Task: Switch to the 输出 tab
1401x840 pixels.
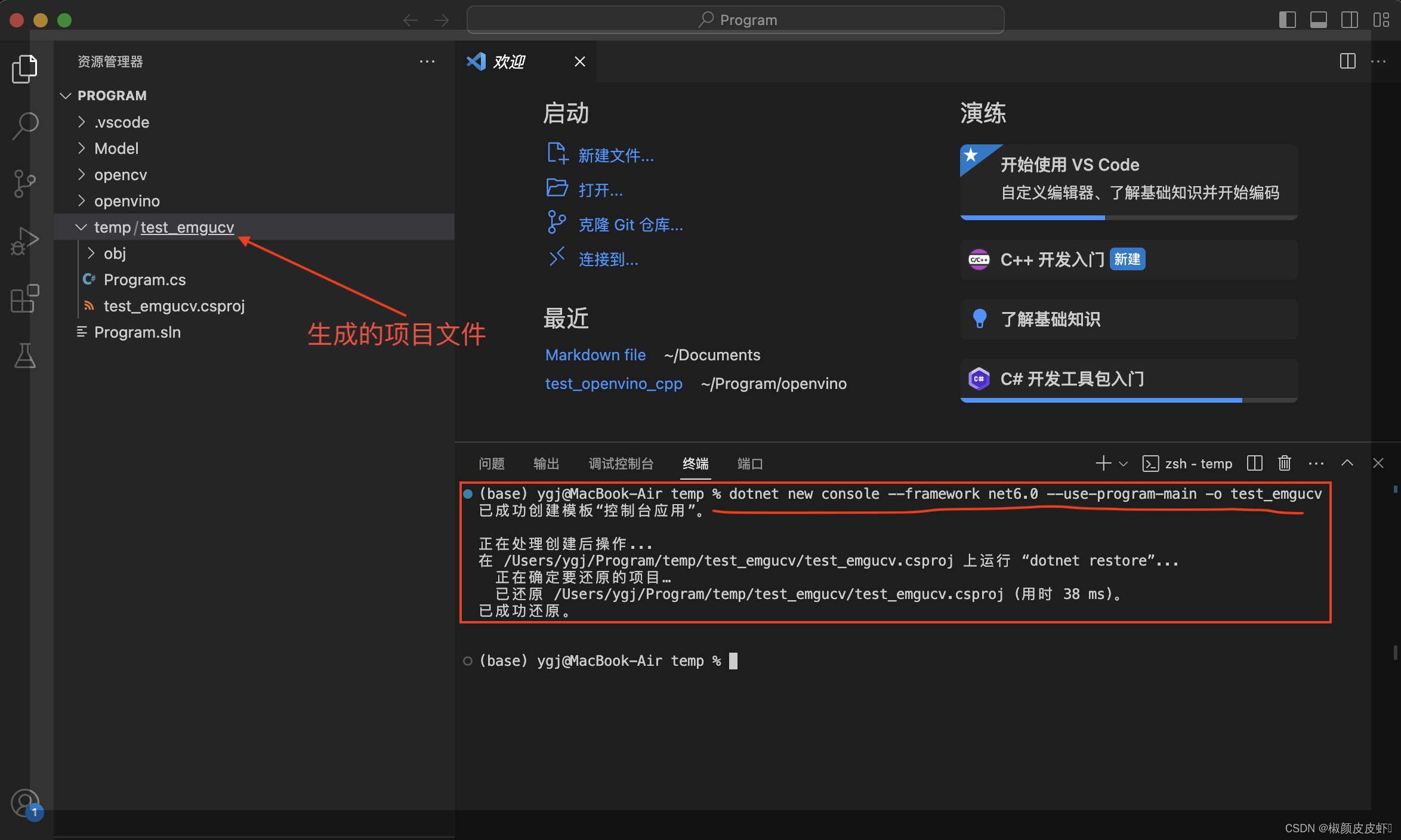Action: point(545,464)
